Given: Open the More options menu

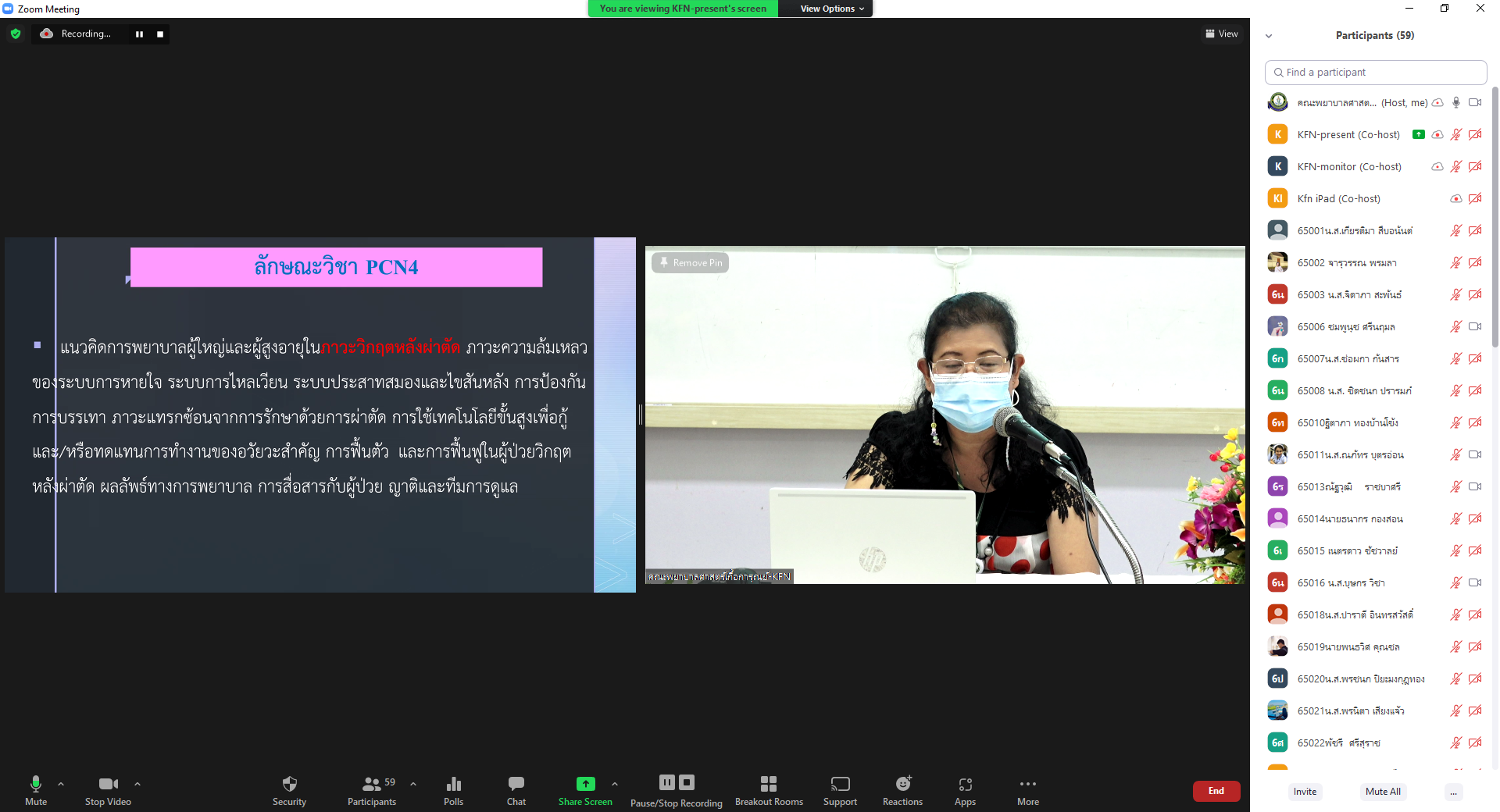Looking at the screenshot, I should point(1028,790).
